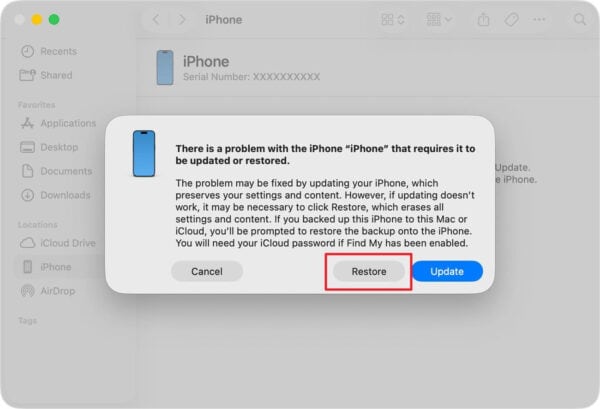Cancel the iPhone restore dialog
Screen dimensions: 600x409
pyautogui.click(x=207, y=271)
